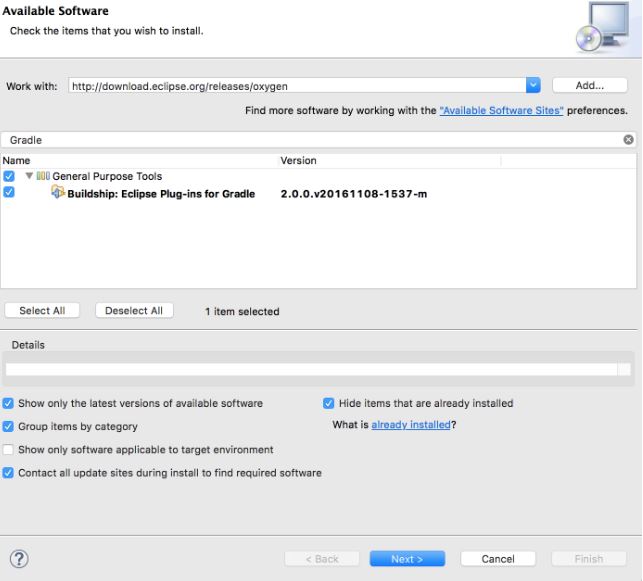Viewport: 643px width, 581px height.
Task: Click the Details area scrollbar
Action: pos(624,369)
